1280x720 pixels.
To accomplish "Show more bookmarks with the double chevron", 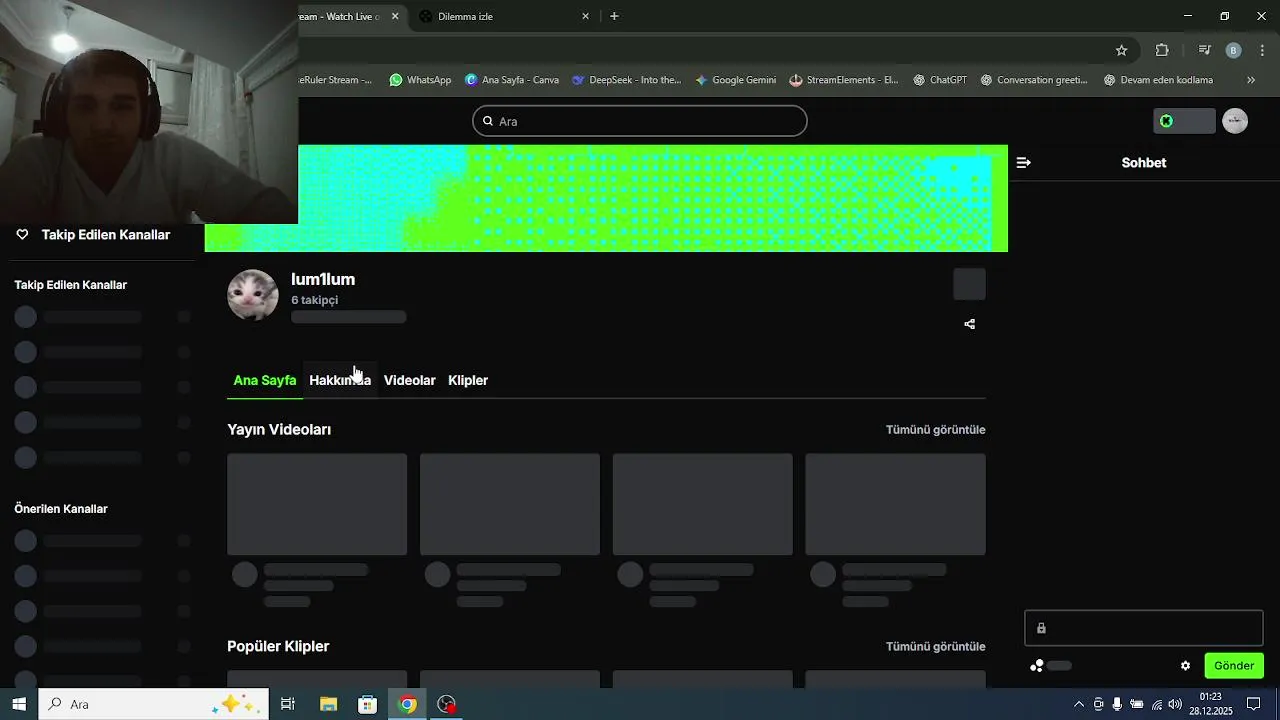I will [x=1250, y=80].
